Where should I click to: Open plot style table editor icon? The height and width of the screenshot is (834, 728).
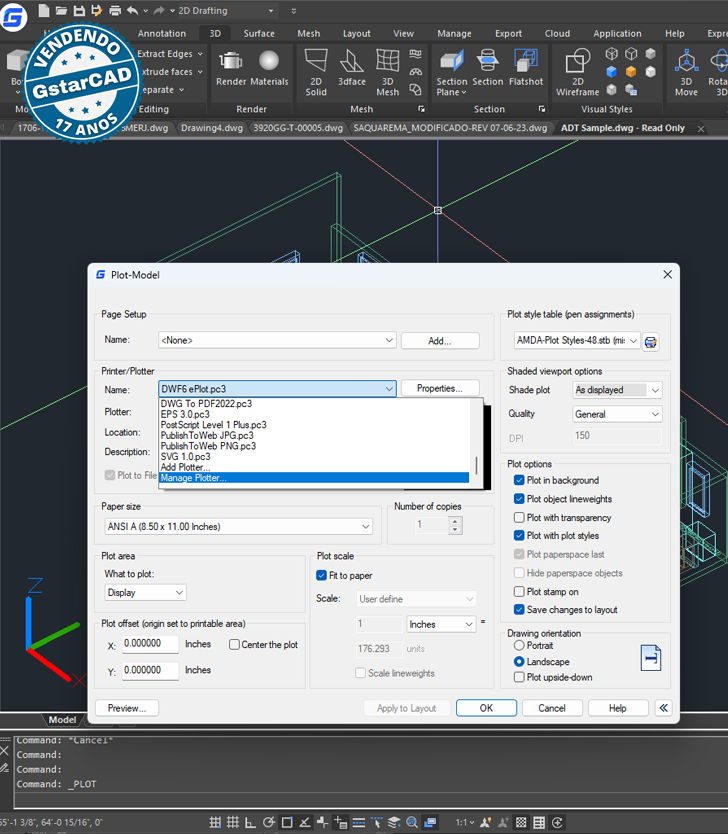pos(650,341)
